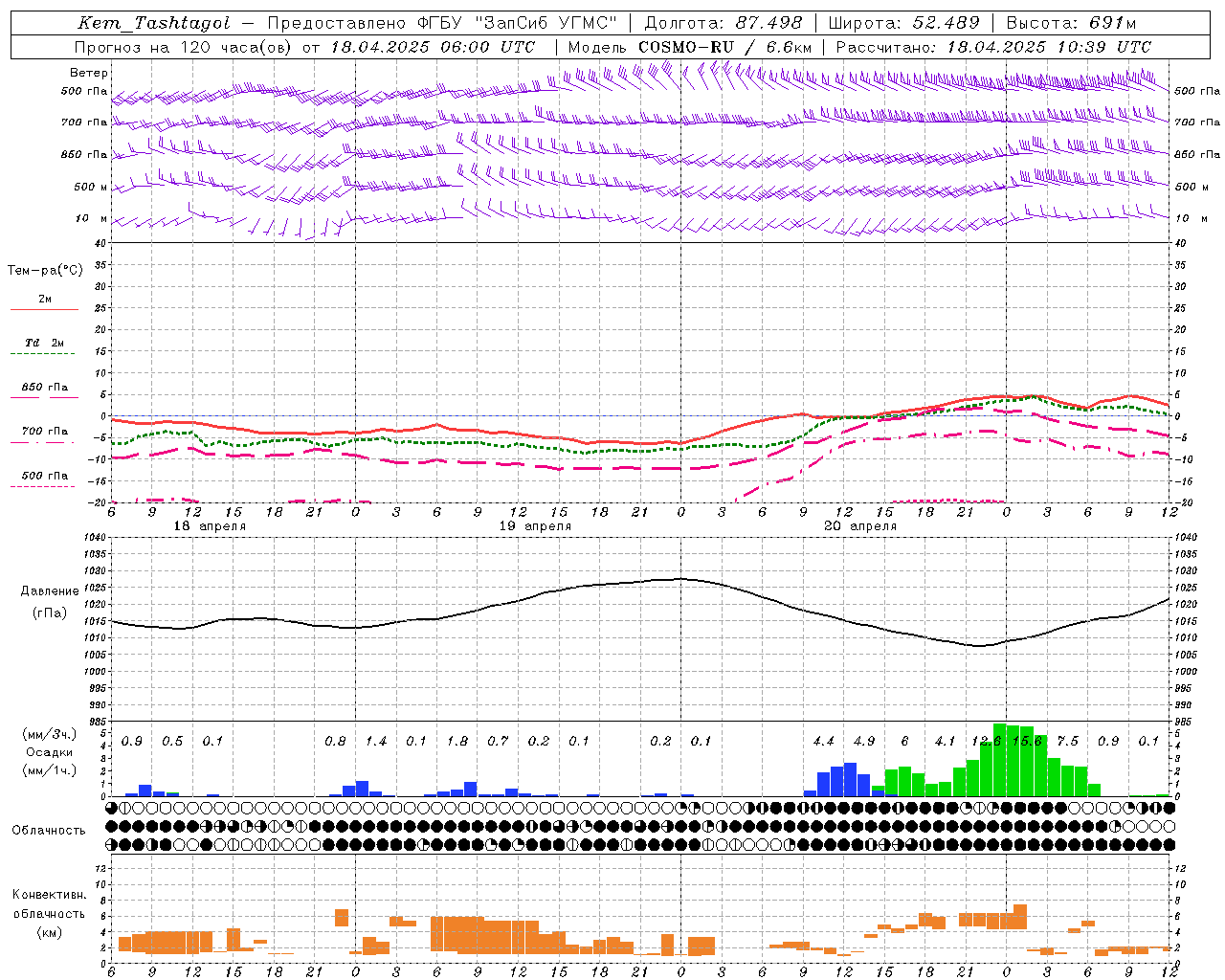1225x980 pixels.
Task: Click the '20 апреля' date label
Action: pos(860,526)
